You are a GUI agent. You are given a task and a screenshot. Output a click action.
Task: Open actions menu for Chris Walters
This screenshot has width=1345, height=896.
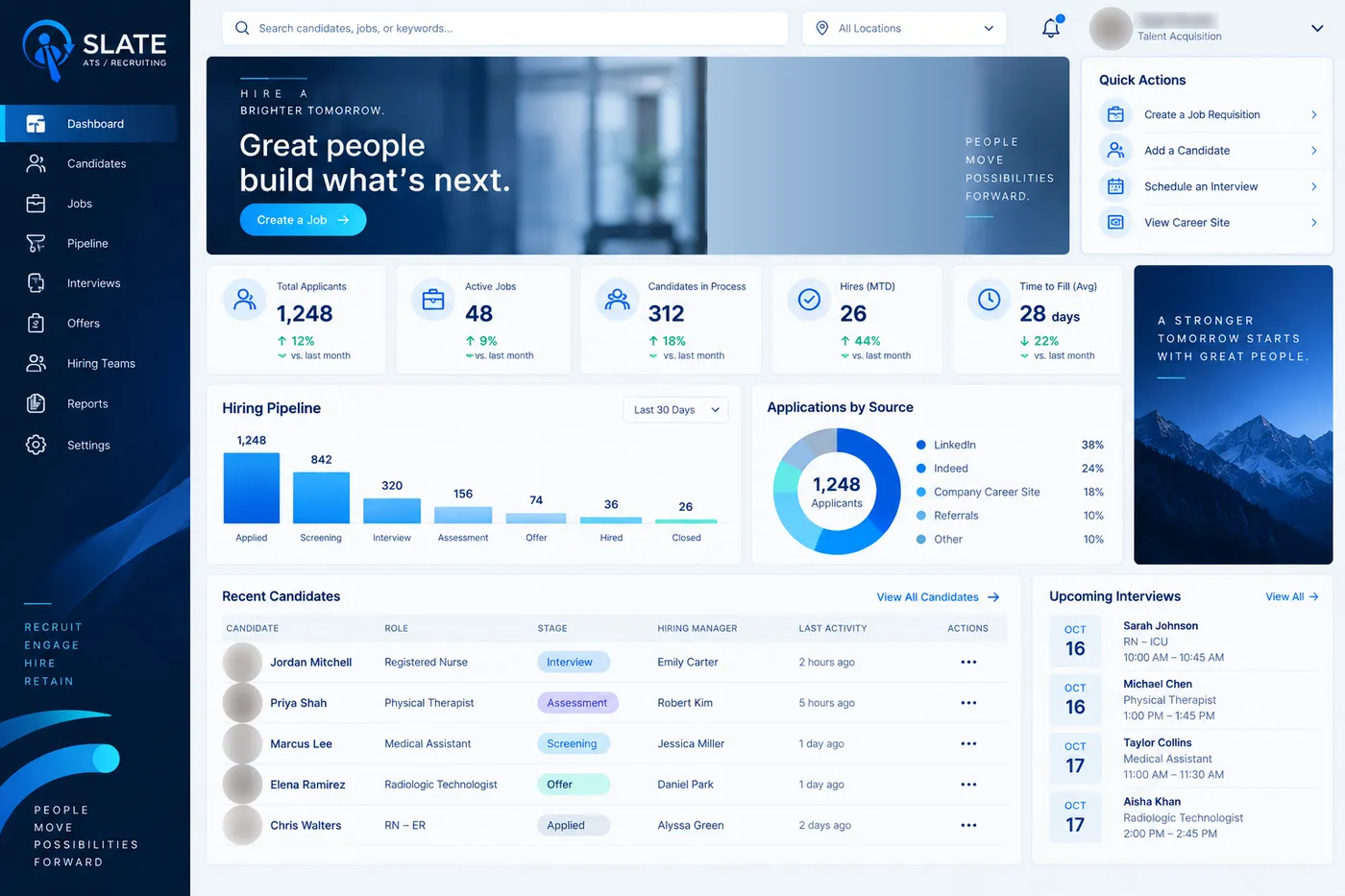click(968, 826)
